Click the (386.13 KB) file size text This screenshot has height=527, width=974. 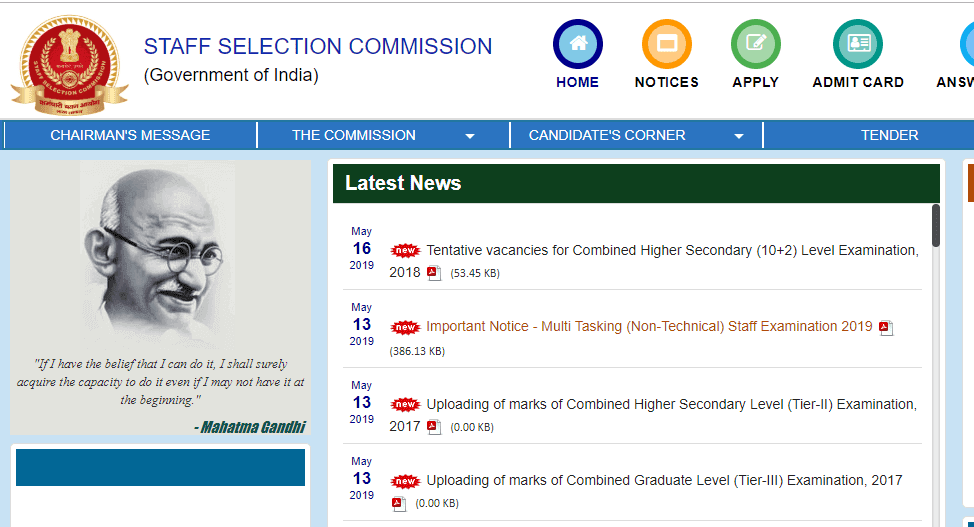pyautogui.click(x=417, y=351)
